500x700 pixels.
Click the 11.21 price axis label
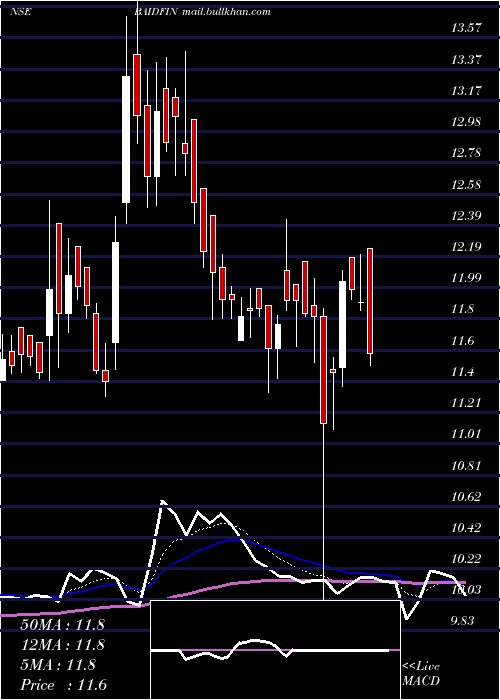(x=466, y=403)
